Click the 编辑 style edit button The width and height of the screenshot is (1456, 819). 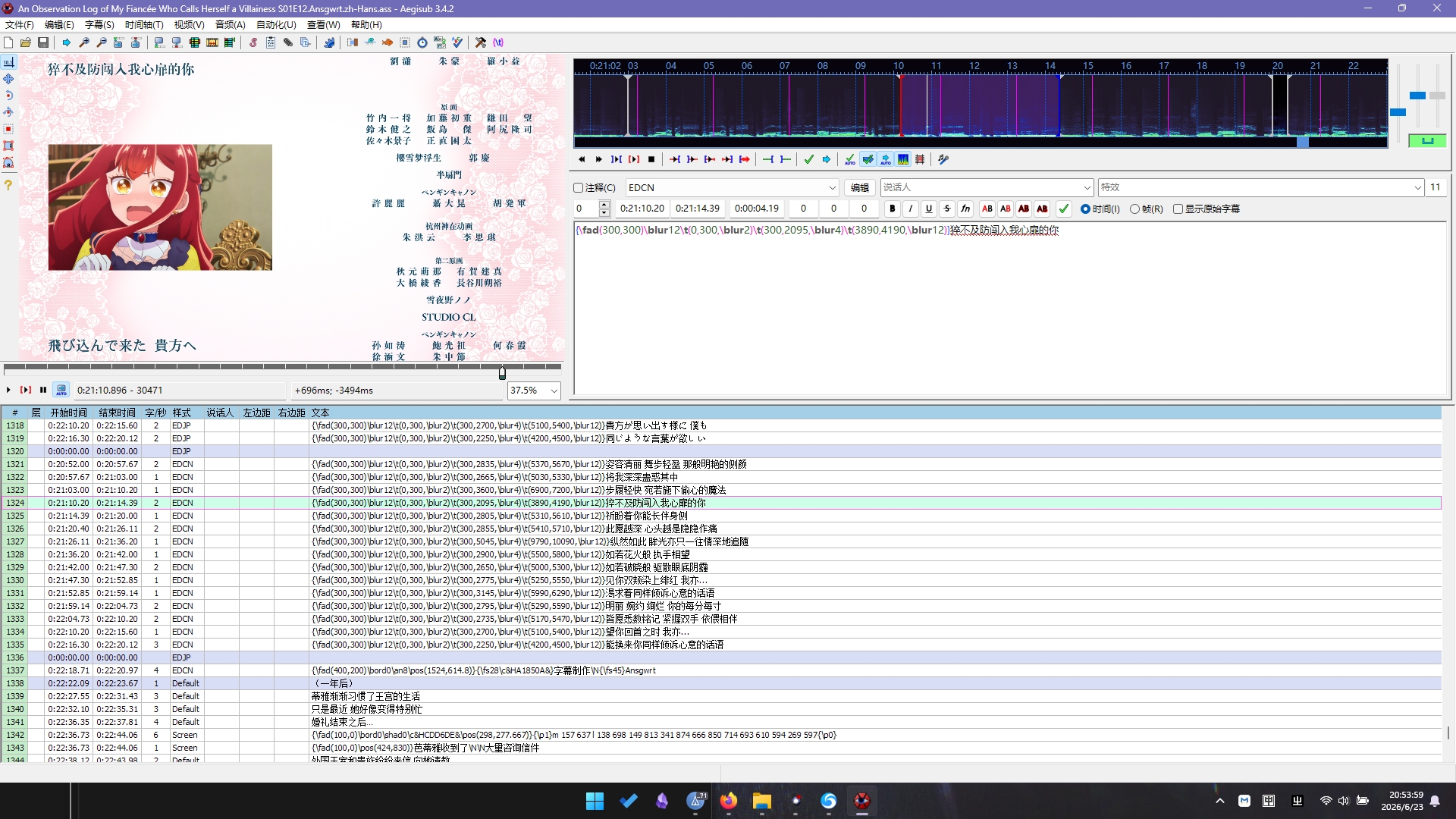[x=860, y=187]
